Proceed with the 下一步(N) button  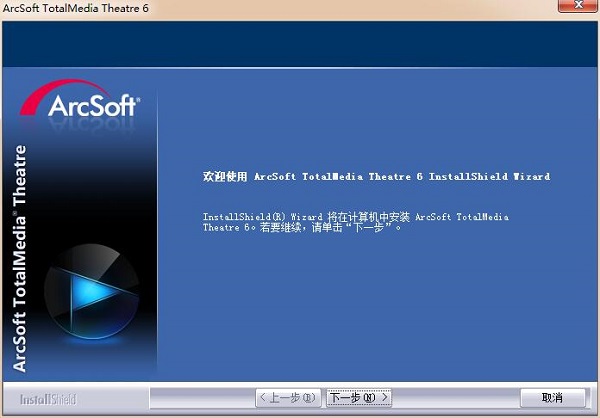pyautogui.click(x=359, y=398)
